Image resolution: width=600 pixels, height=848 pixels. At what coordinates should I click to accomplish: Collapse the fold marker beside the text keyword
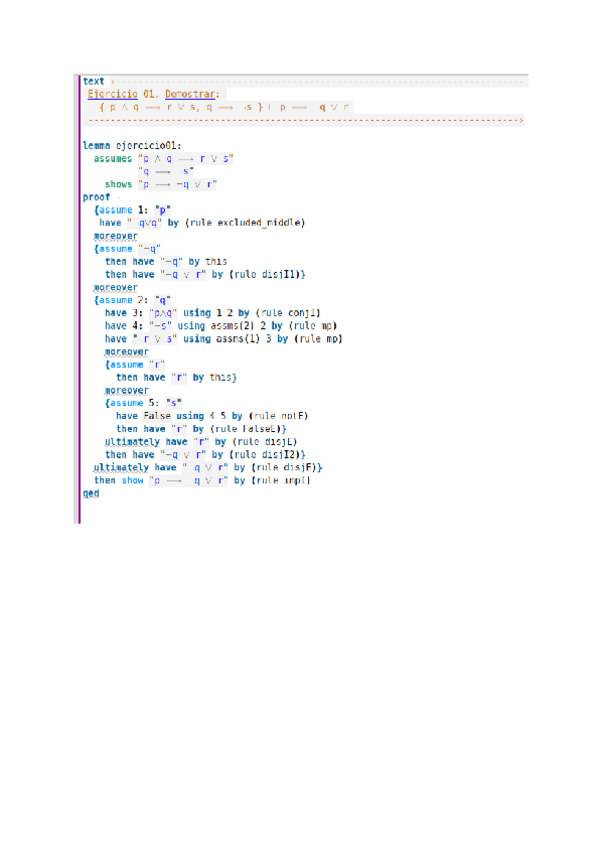[x=112, y=81]
